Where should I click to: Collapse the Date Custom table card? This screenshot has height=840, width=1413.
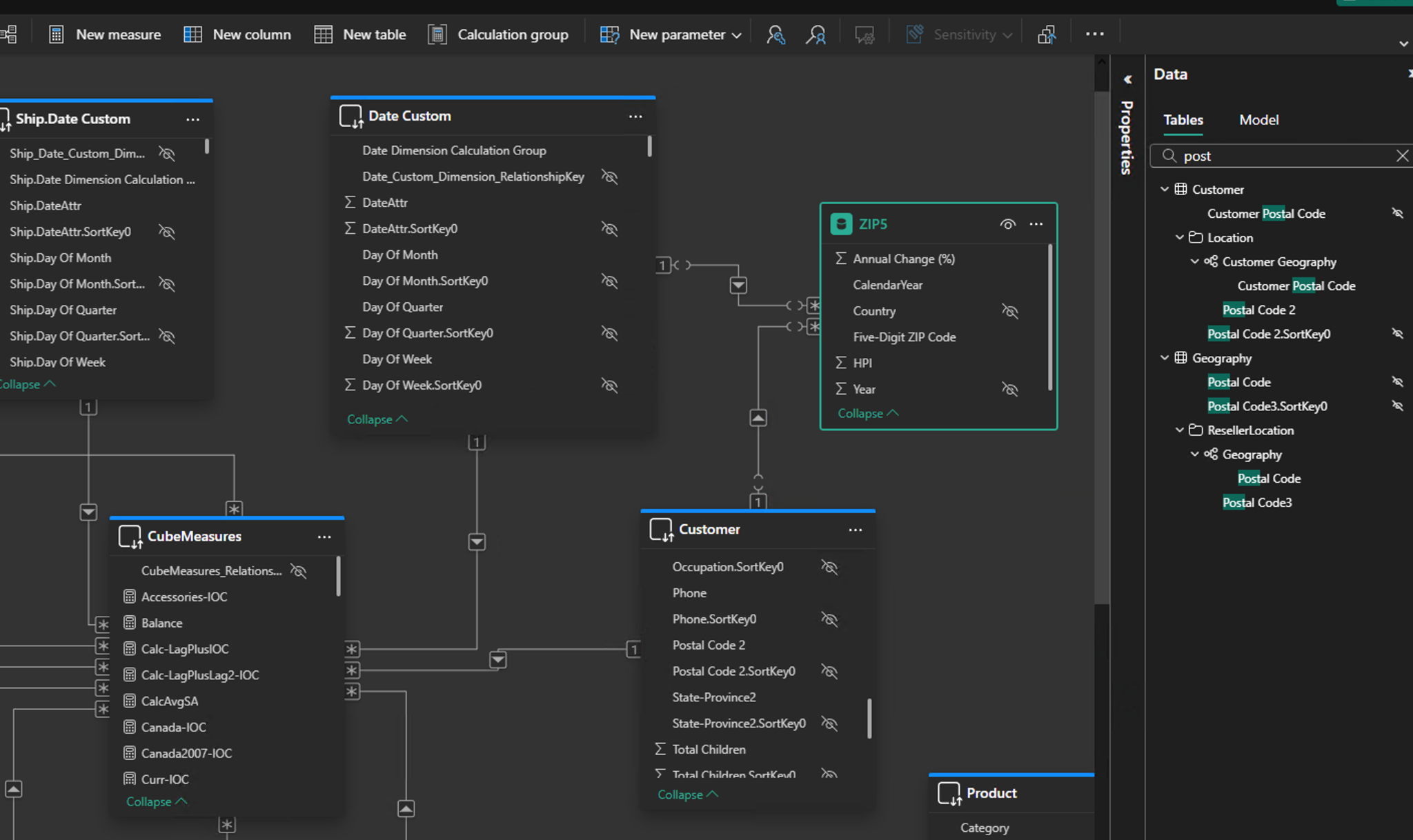377,419
